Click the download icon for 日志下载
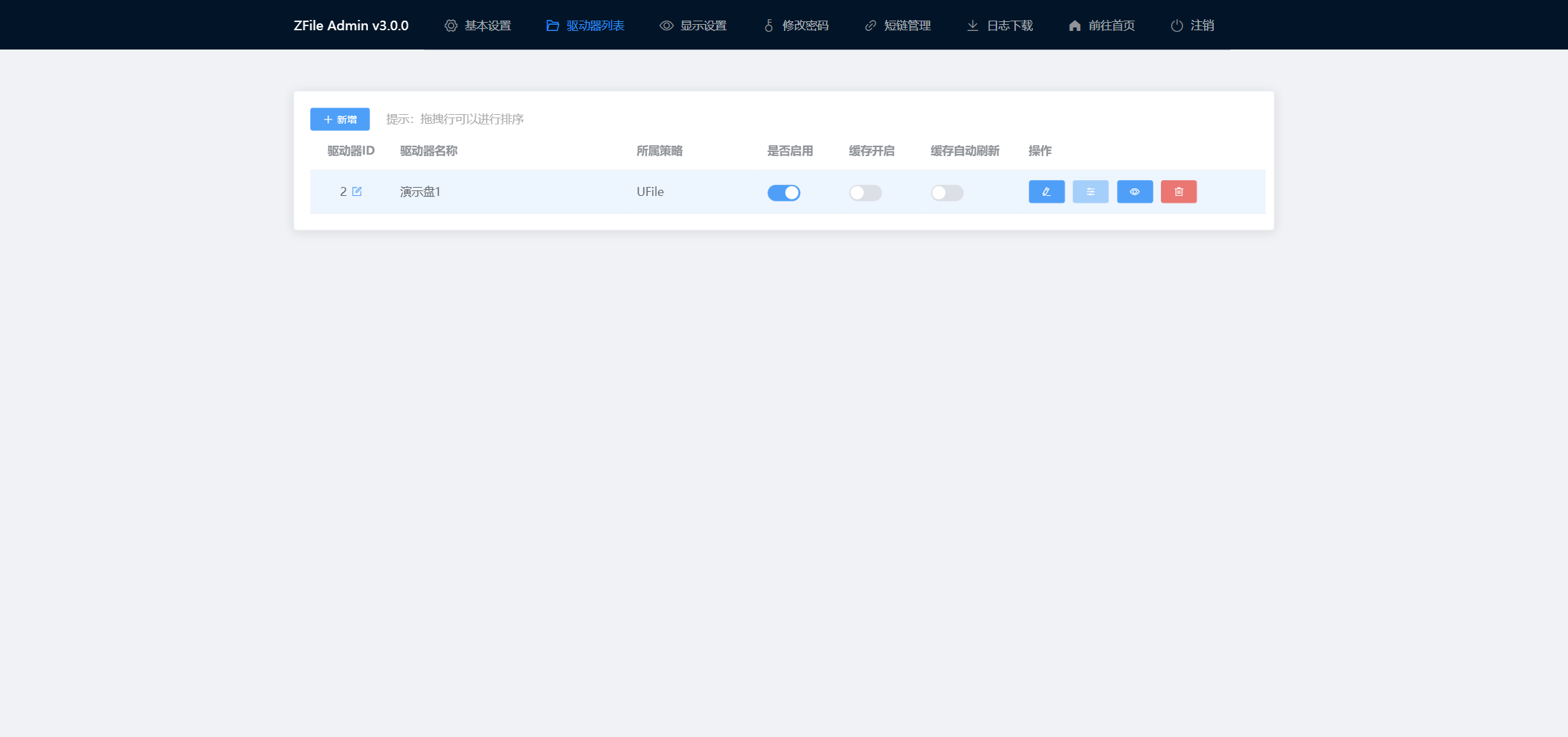 972,25
